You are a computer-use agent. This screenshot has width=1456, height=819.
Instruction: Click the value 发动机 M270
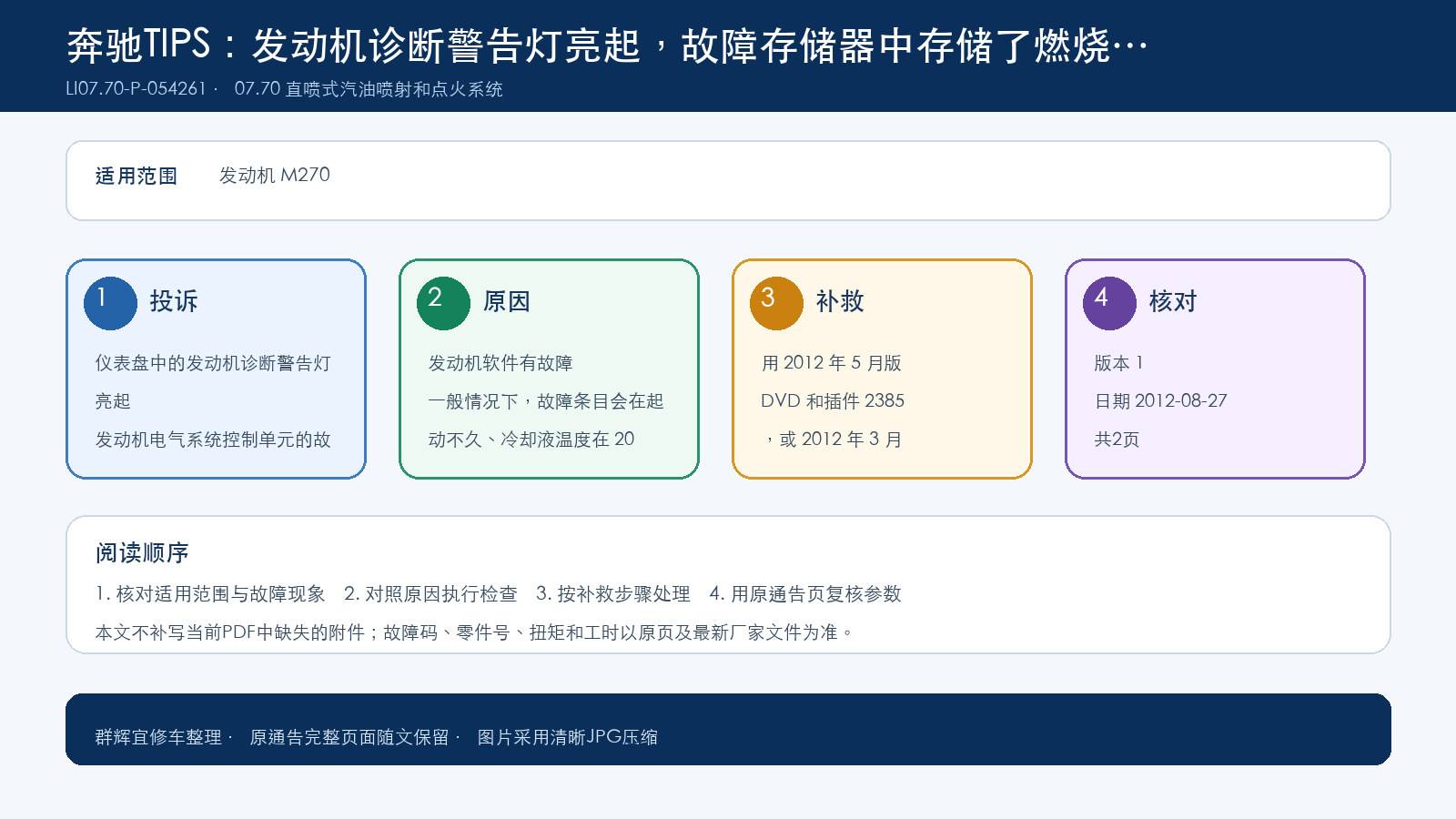point(274,175)
